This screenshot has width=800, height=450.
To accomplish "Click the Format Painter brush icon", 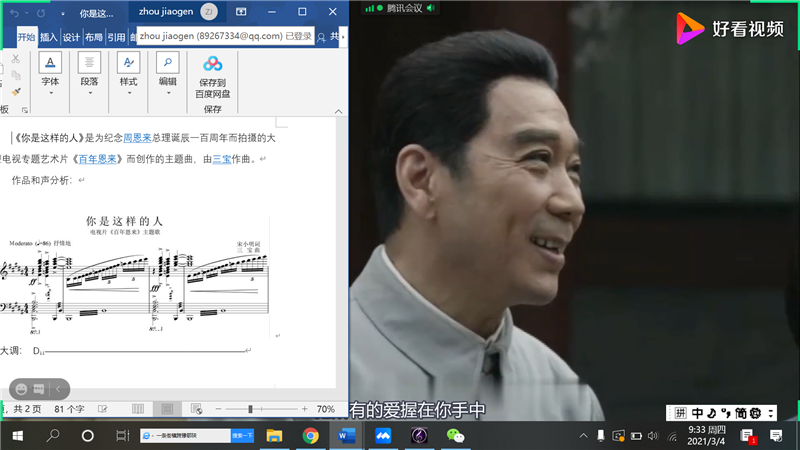I will point(16,91).
